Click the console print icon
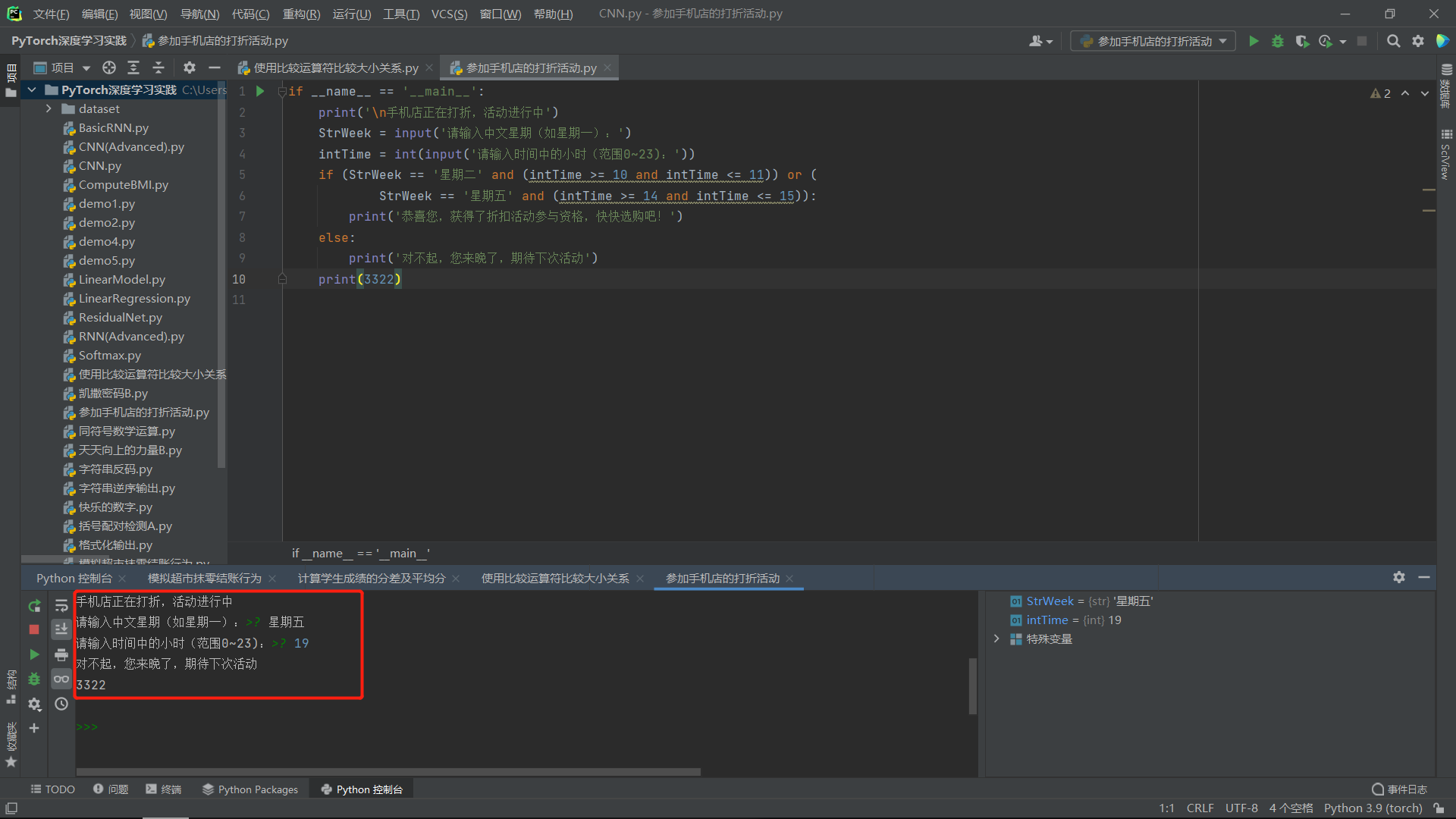Screen dimensions: 1456x819 tap(61, 654)
